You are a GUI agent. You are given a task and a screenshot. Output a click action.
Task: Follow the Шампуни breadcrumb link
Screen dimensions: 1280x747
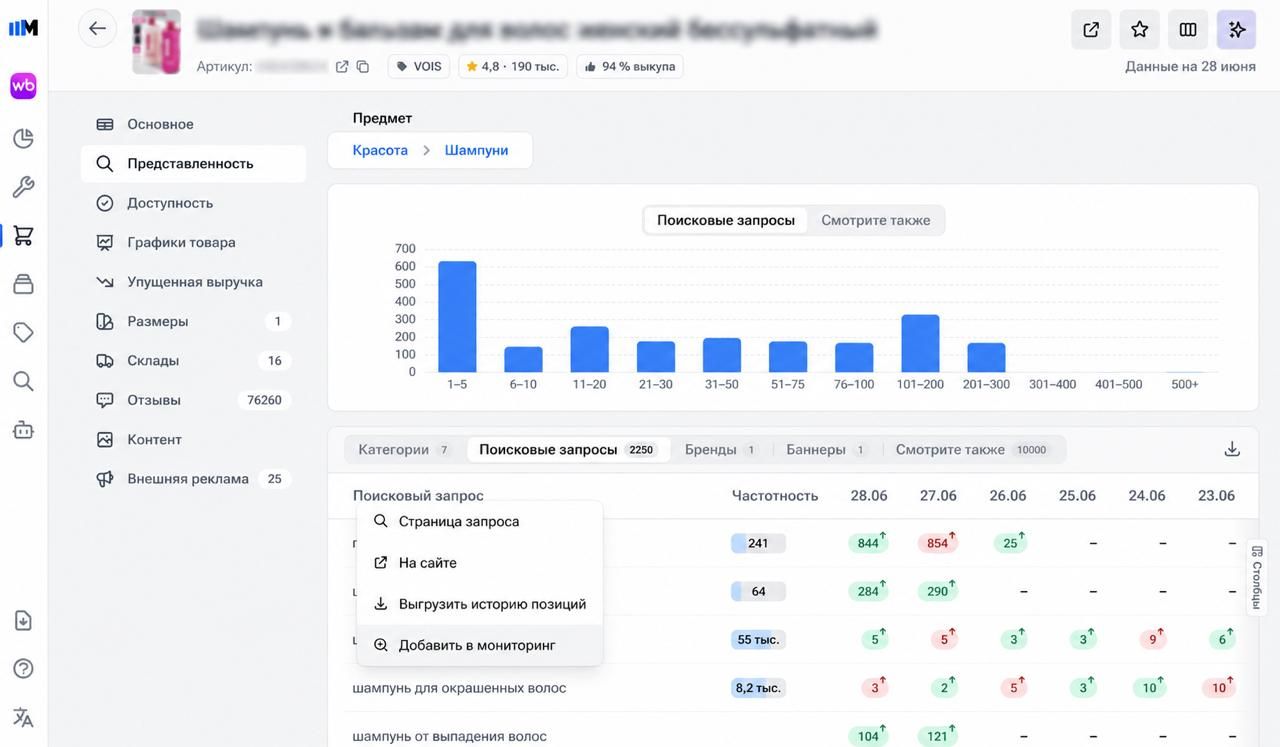click(x=476, y=150)
